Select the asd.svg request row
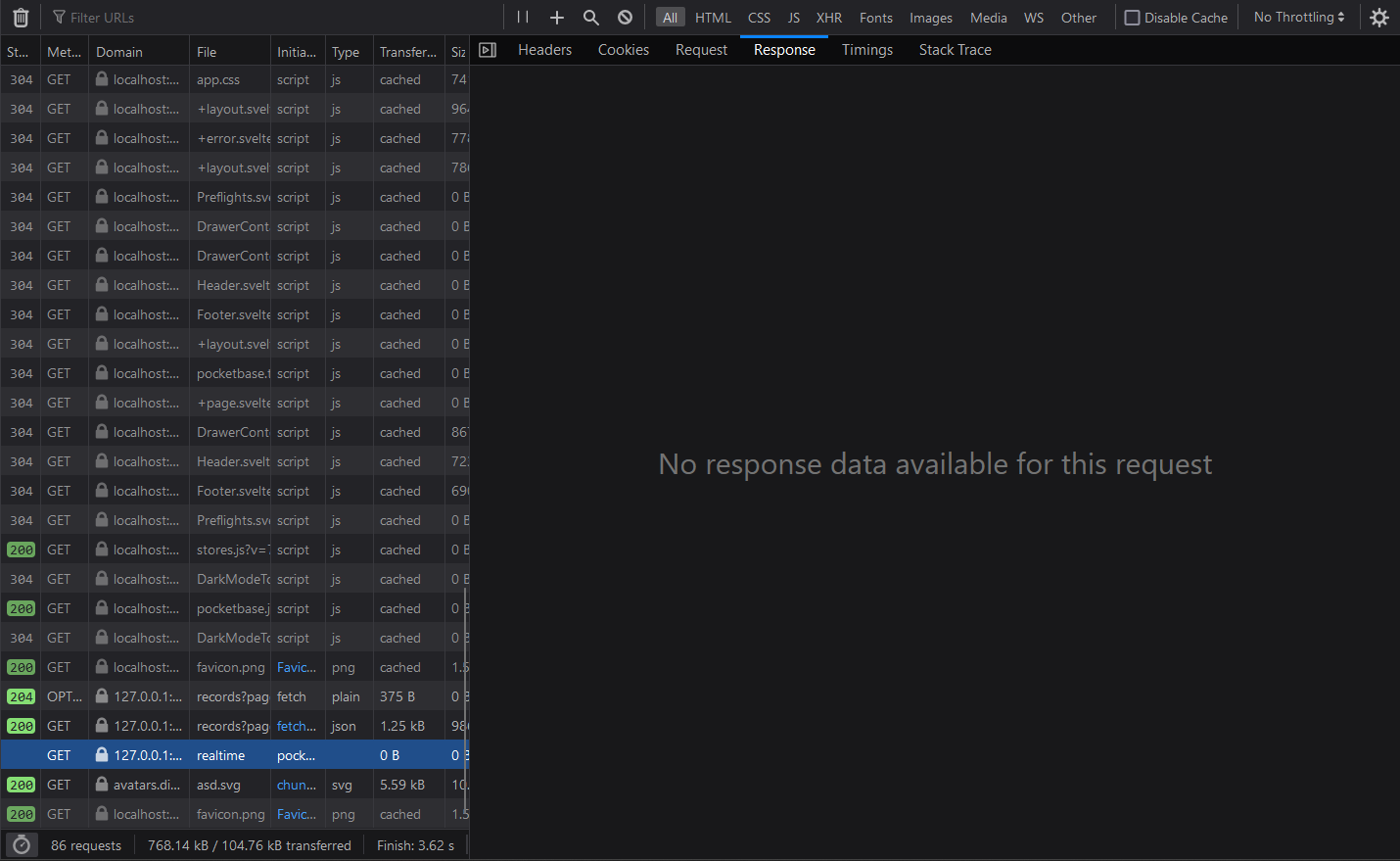This screenshot has height=861, width=1400. click(x=235, y=785)
